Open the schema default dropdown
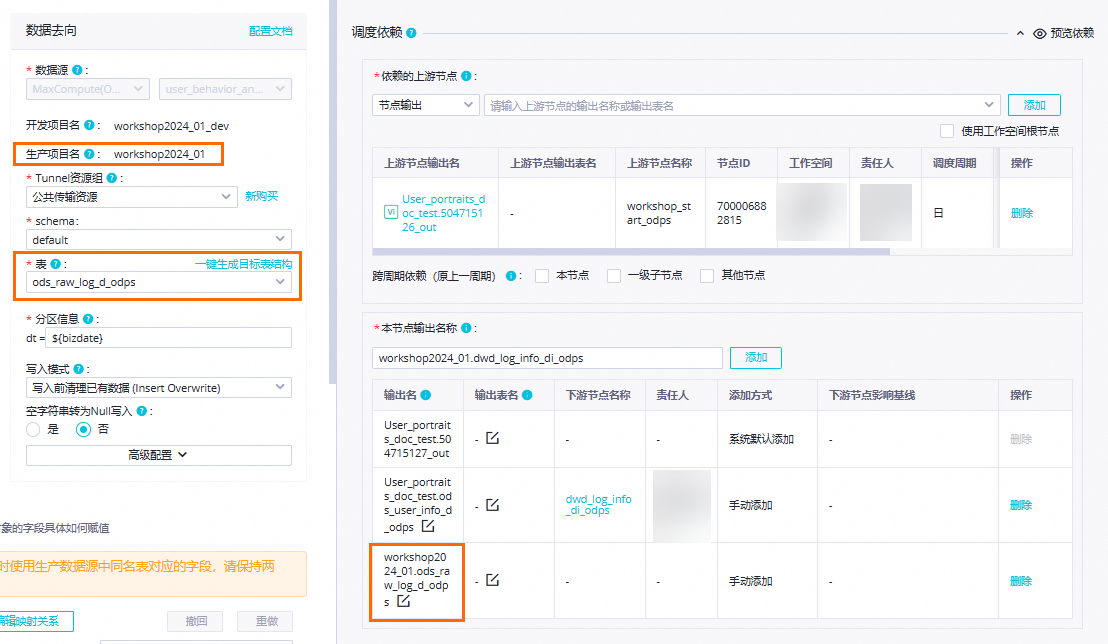The width and height of the screenshot is (1108, 644). click(x=159, y=240)
